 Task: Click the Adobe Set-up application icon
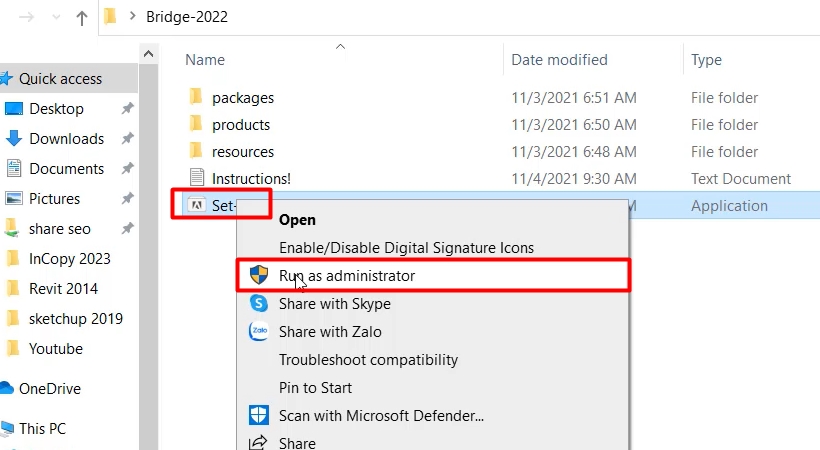point(197,206)
